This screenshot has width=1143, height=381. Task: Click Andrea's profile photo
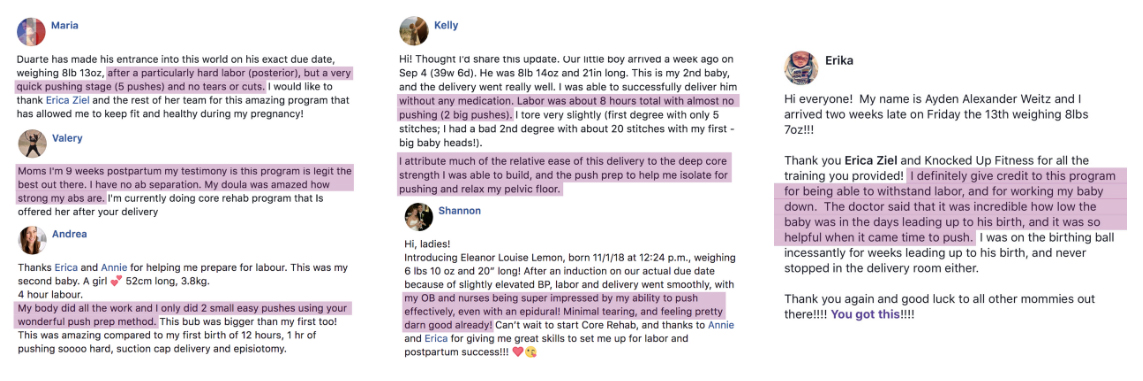click(31, 240)
